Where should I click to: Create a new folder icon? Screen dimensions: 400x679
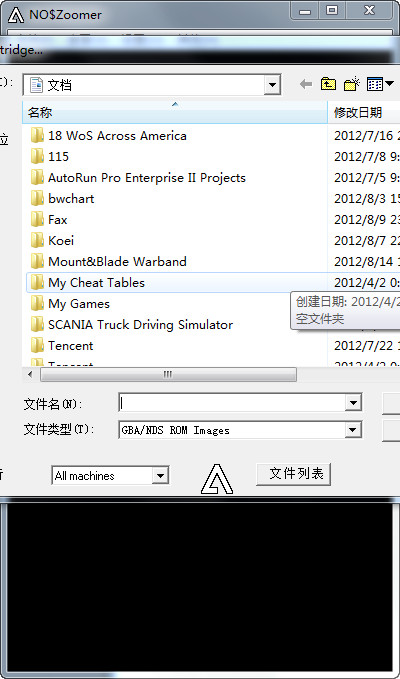pos(352,83)
